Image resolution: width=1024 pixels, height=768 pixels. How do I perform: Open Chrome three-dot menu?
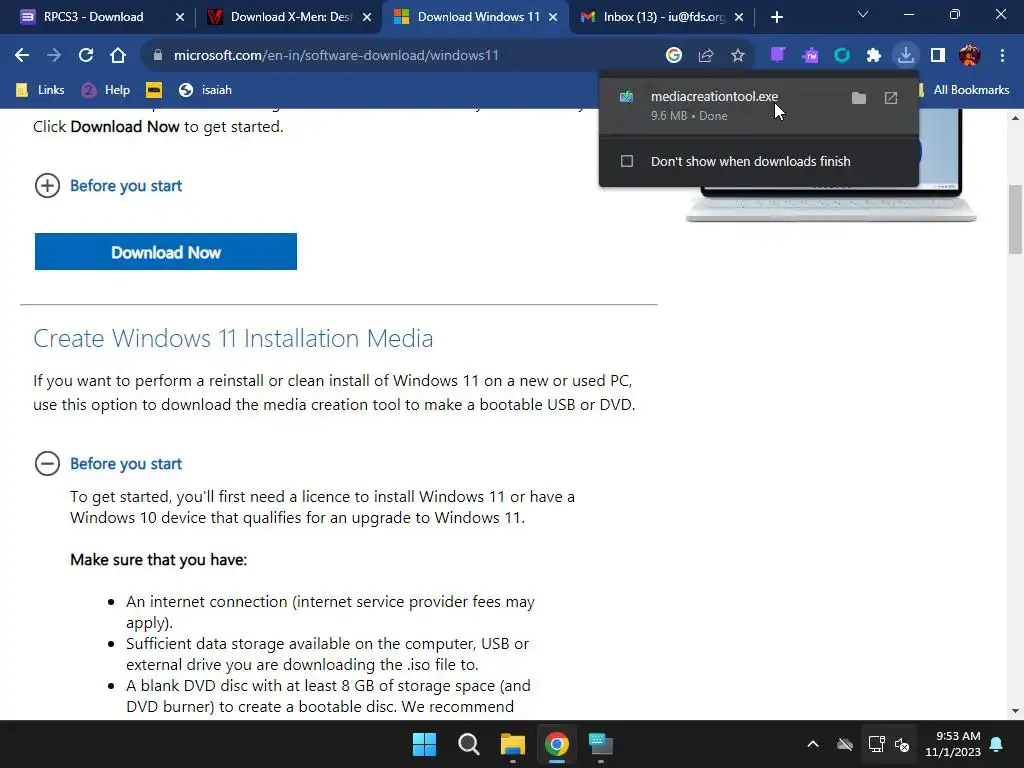tap(1002, 56)
